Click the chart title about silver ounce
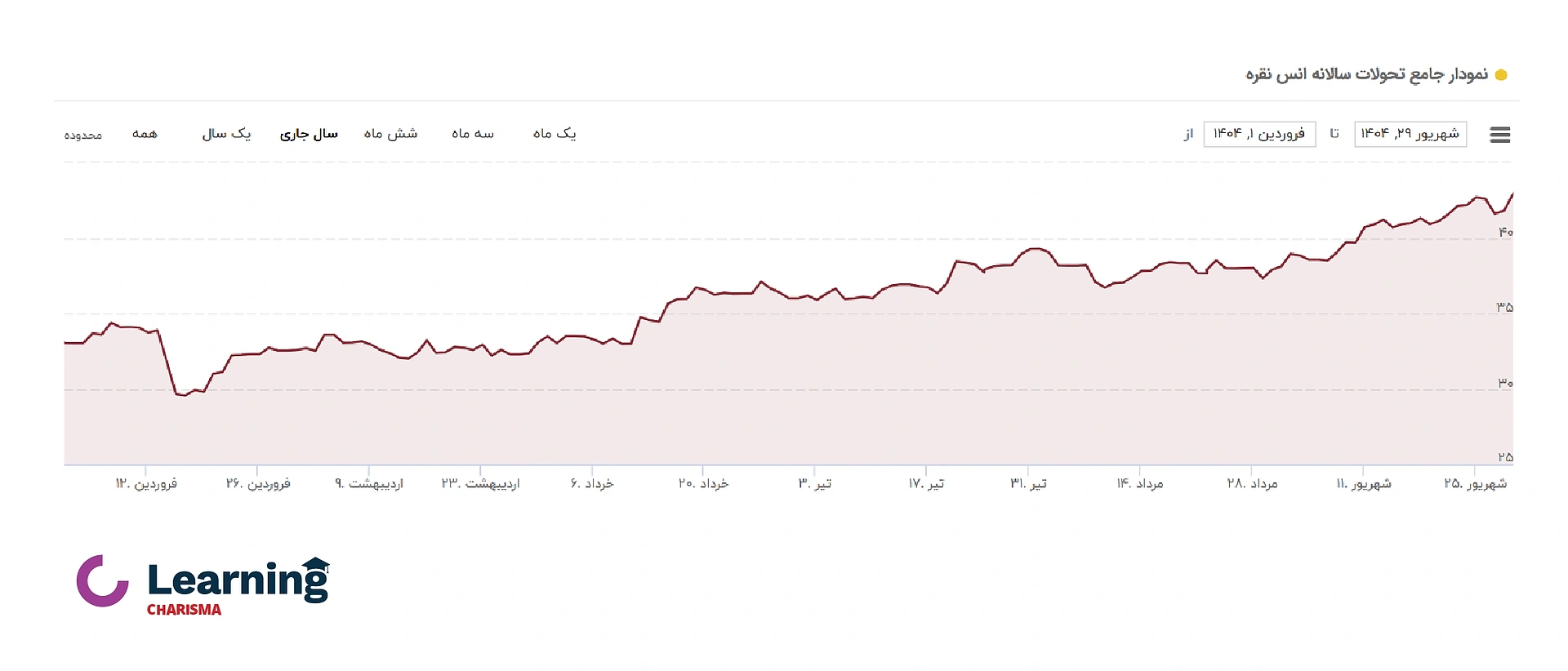 (x=1366, y=75)
